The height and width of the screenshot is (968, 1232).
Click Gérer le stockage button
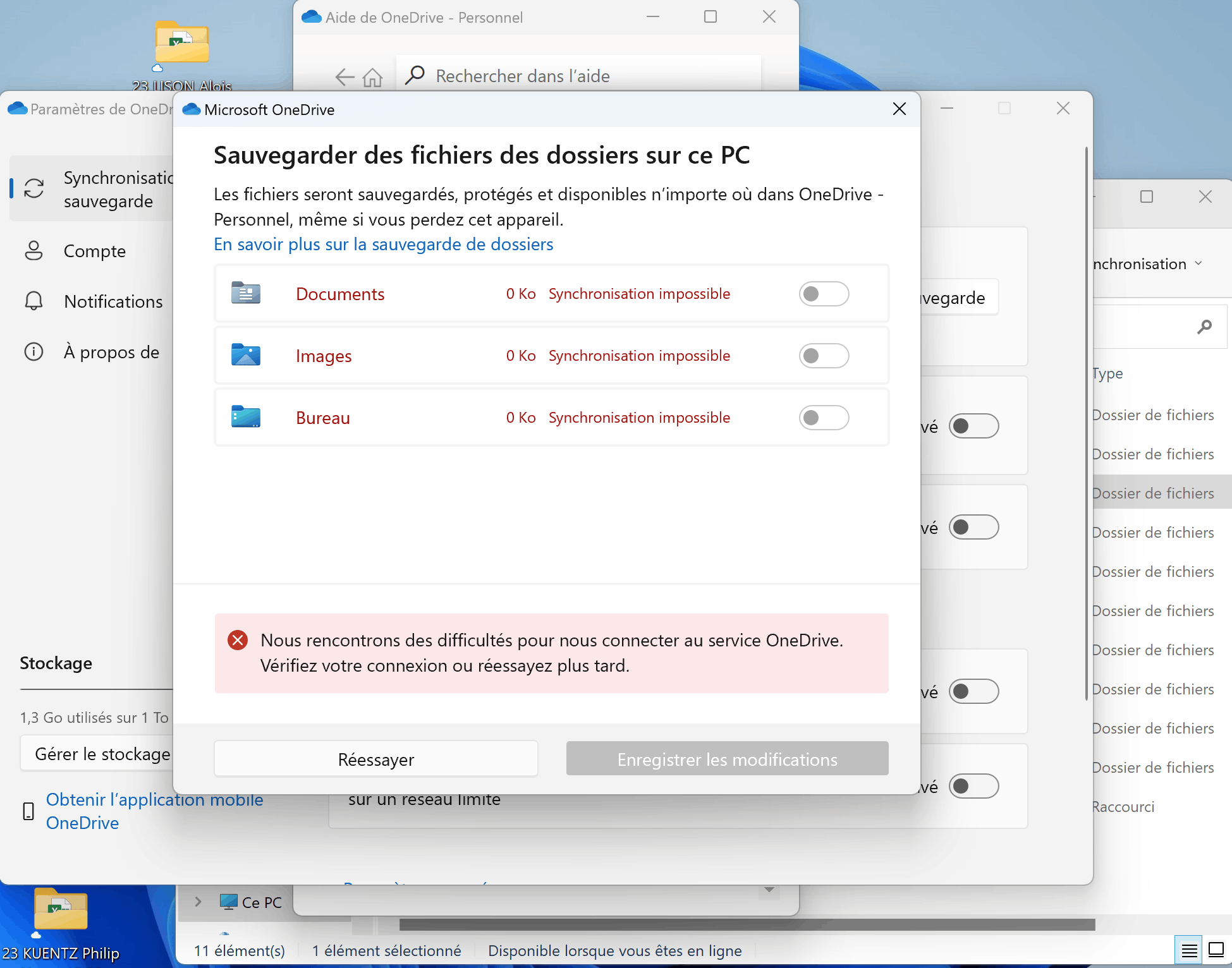(x=98, y=754)
